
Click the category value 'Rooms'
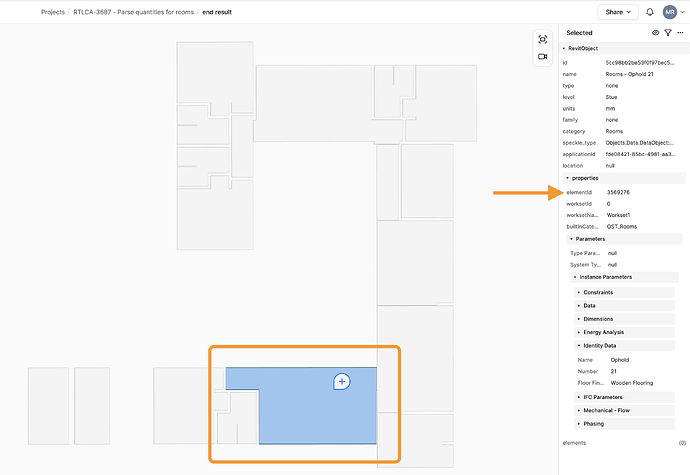pos(614,132)
